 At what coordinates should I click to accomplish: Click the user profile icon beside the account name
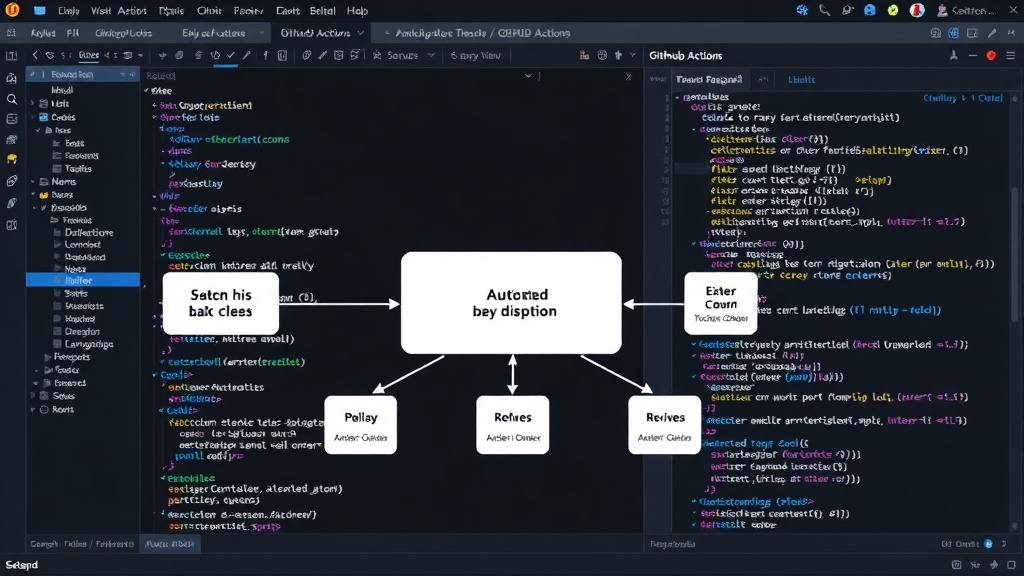pos(942,10)
